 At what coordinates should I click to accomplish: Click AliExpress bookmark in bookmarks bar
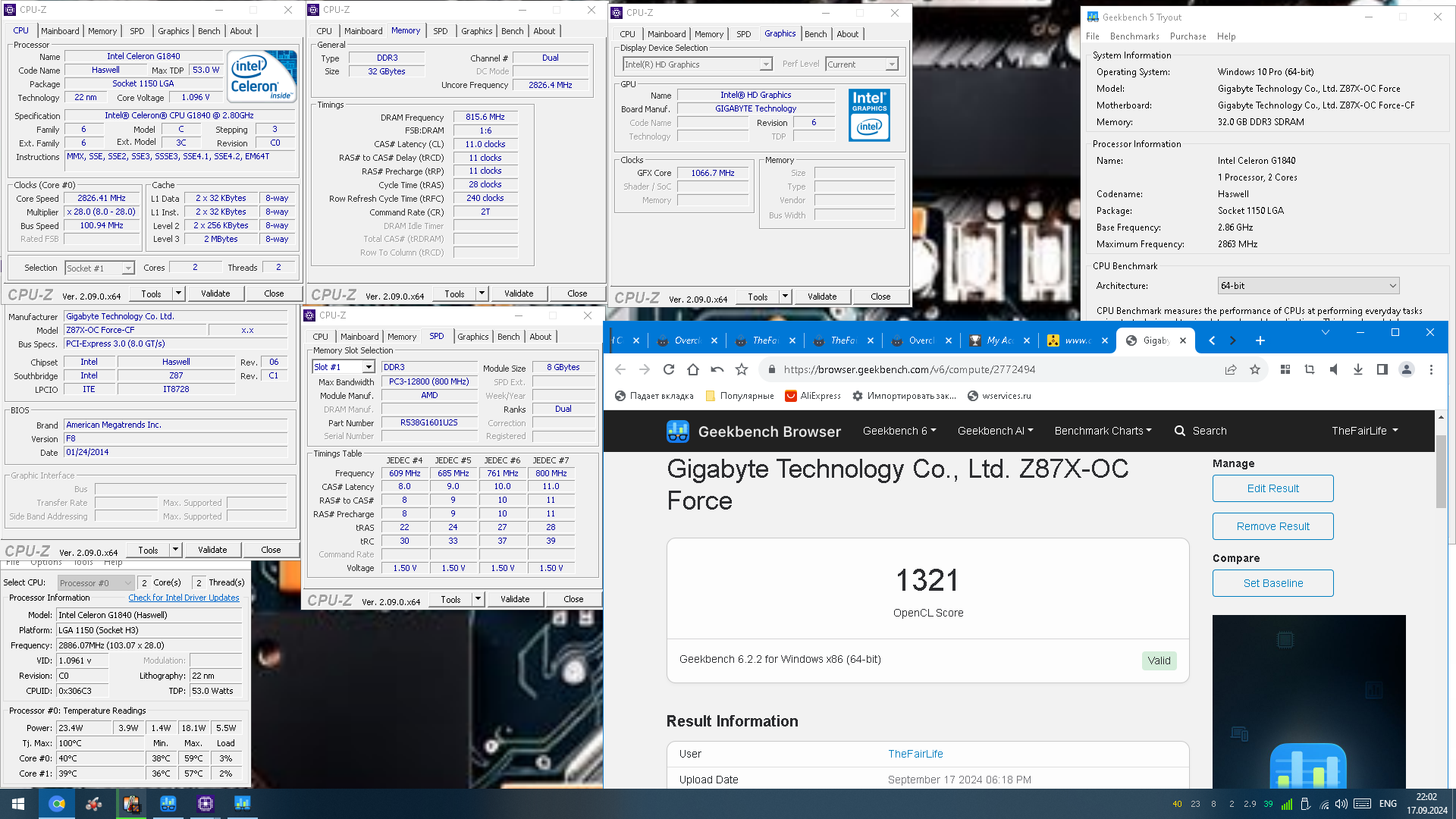(812, 396)
